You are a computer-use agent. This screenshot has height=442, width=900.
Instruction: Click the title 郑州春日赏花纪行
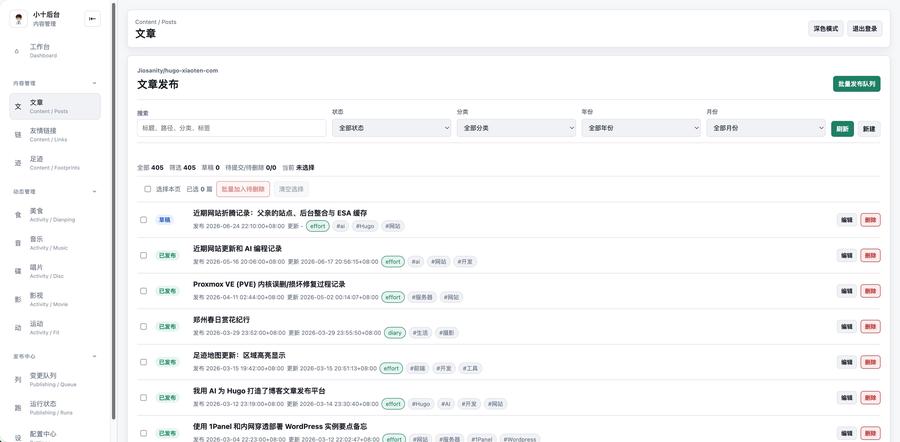click(x=222, y=320)
